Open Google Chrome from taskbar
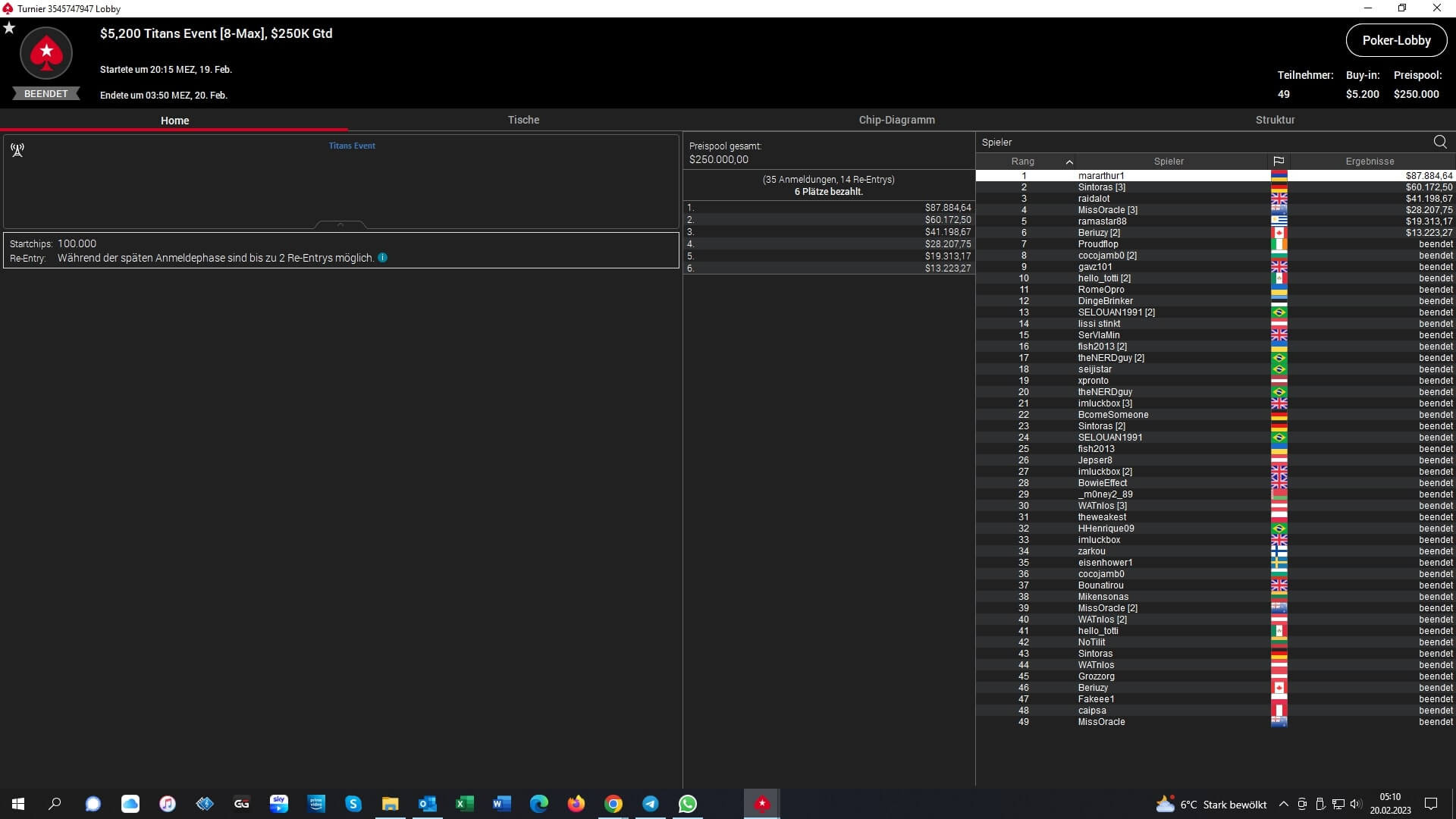The height and width of the screenshot is (819, 1456). (x=613, y=804)
